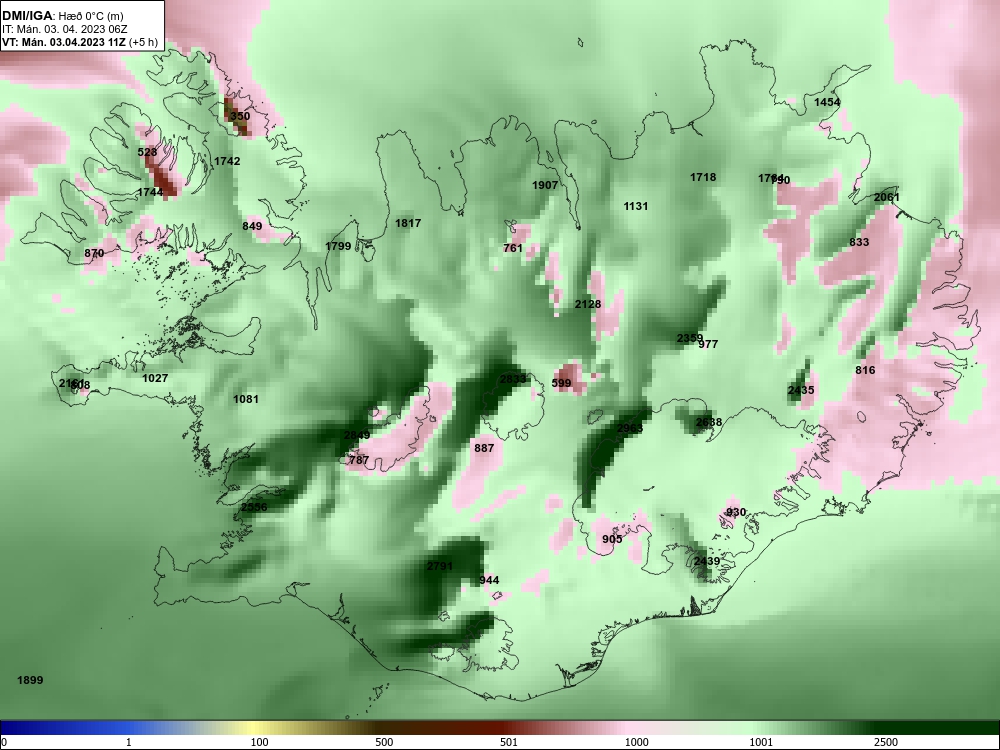Select the valid time line 'VT: Mán. 03.04.2023 11Z'
Image resolution: width=1000 pixels, height=750 pixels.
pos(64,42)
